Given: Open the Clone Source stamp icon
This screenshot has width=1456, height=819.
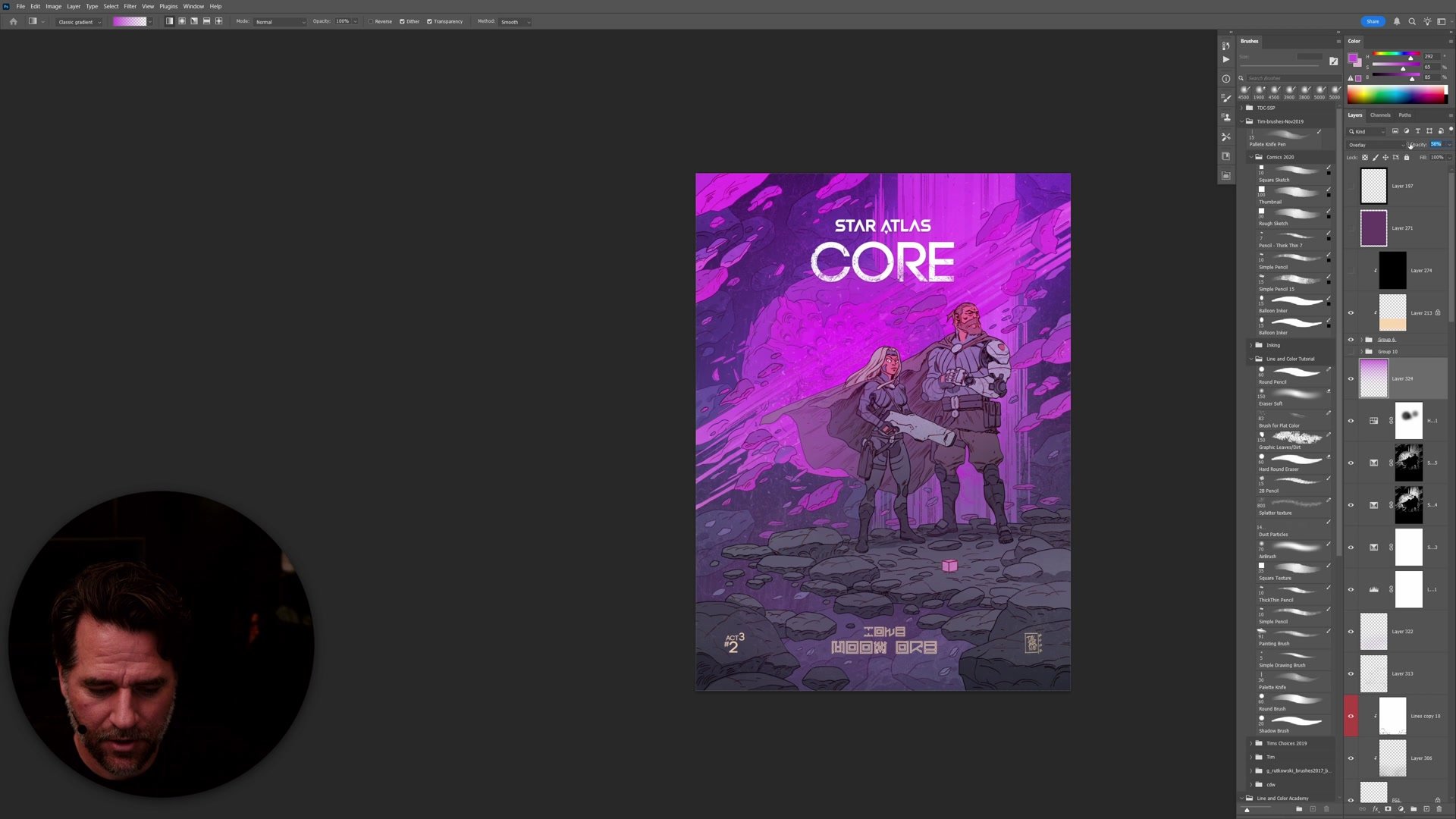Looking at the screenshot, I should pyautogui.click(x=1225, y=118).
